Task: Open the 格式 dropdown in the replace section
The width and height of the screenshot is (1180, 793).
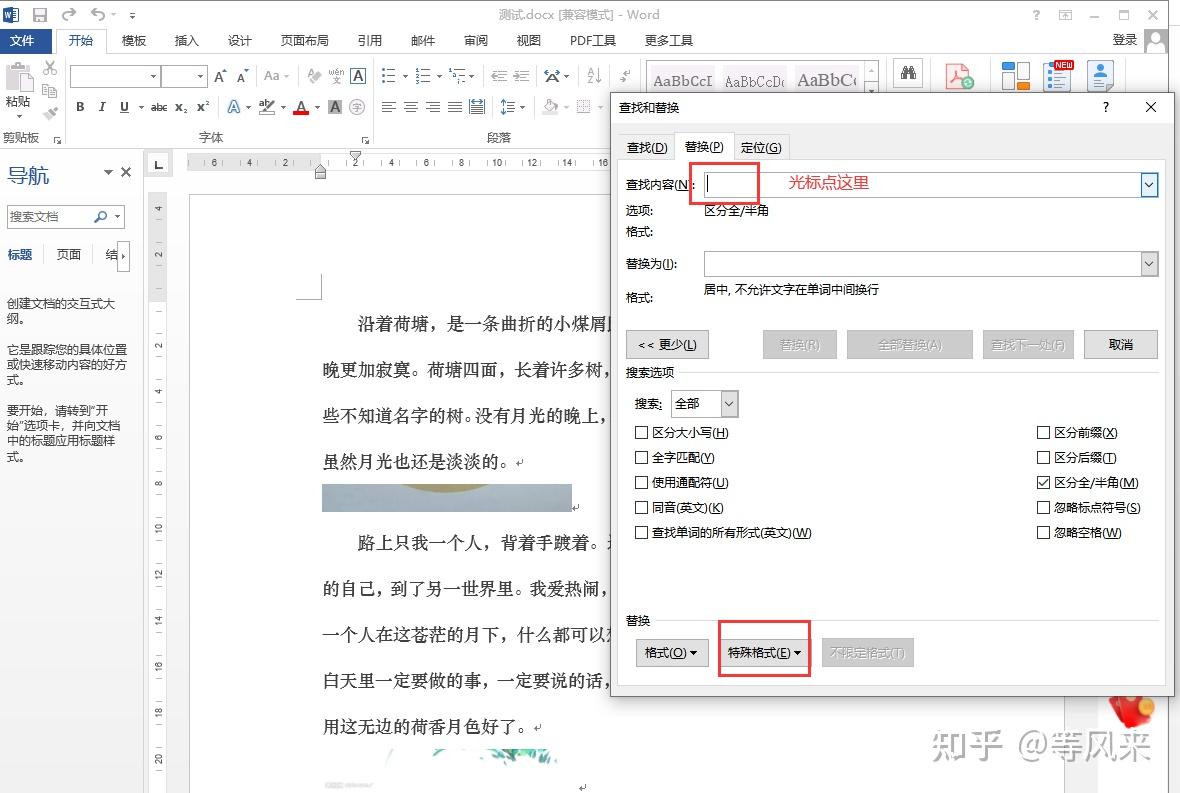Action: [x=671, y=652]
